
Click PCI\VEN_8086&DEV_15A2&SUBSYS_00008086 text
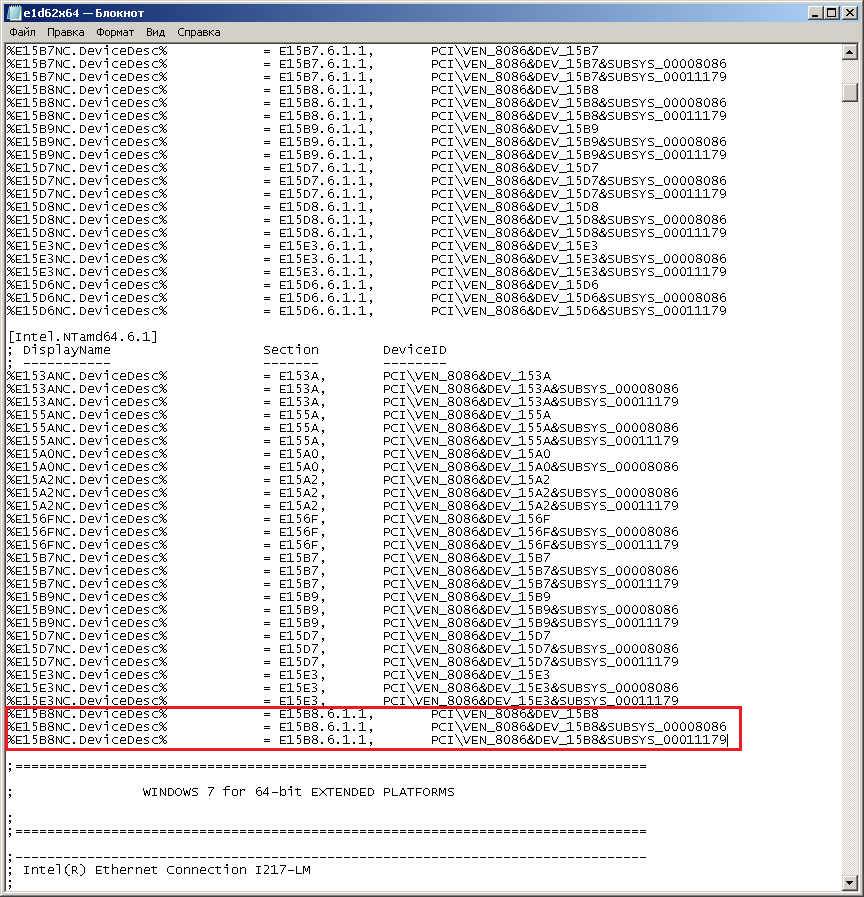[x=530, y=493]
